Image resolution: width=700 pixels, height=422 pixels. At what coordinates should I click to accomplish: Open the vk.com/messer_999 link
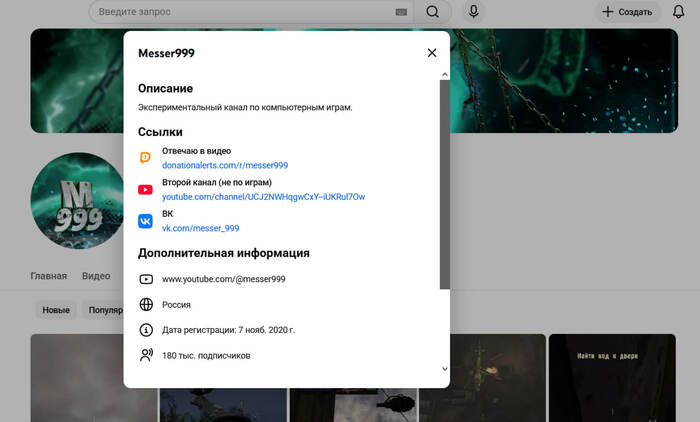[x=200, y=228]
